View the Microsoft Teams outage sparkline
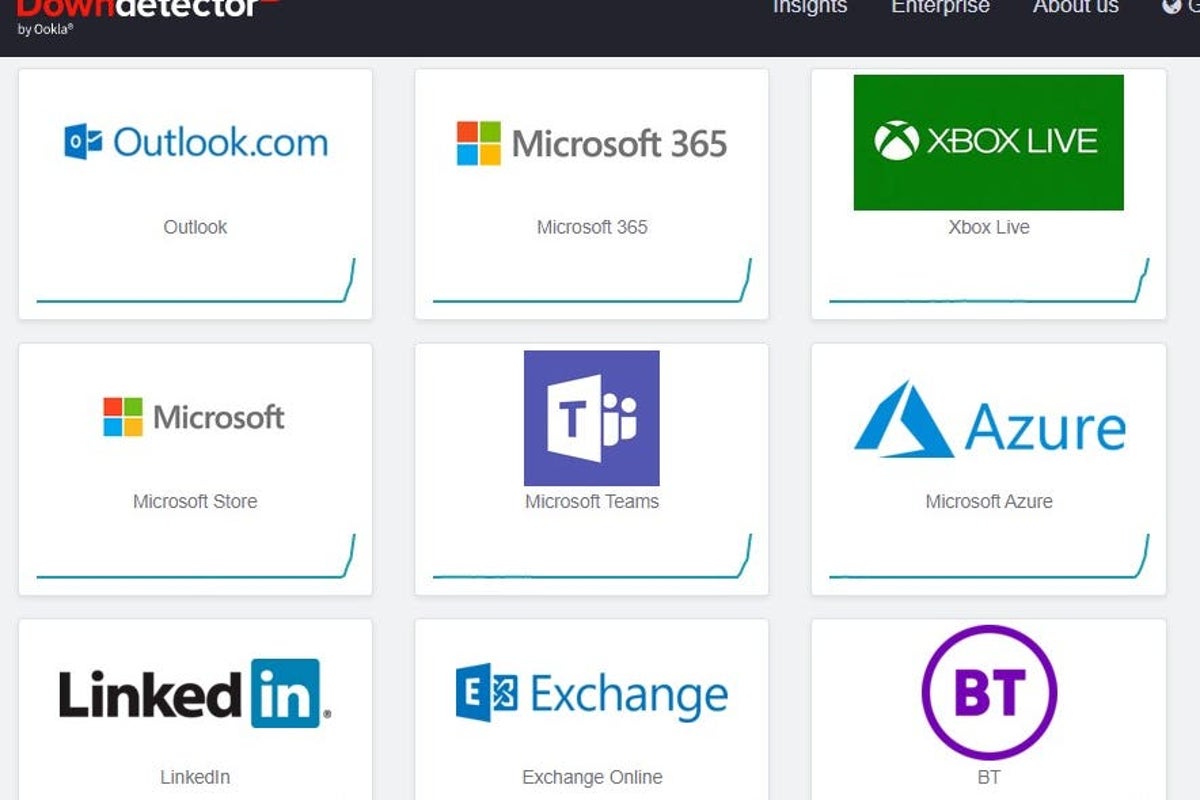Image resolution: width=1200 pixels, height=800 pixels. tap(592, 556)
